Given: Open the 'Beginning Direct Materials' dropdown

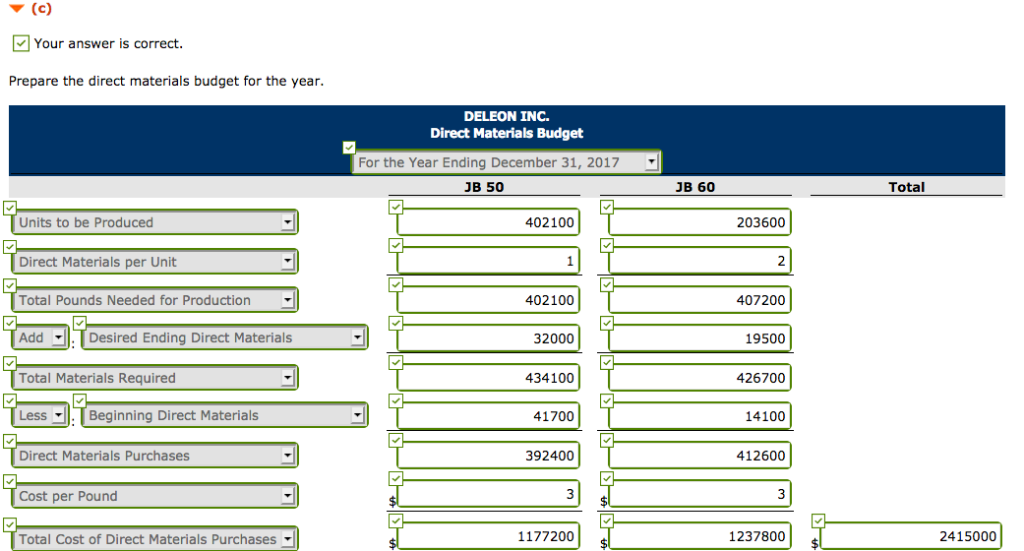Looking at the screenshot, I should pos(225,415).
